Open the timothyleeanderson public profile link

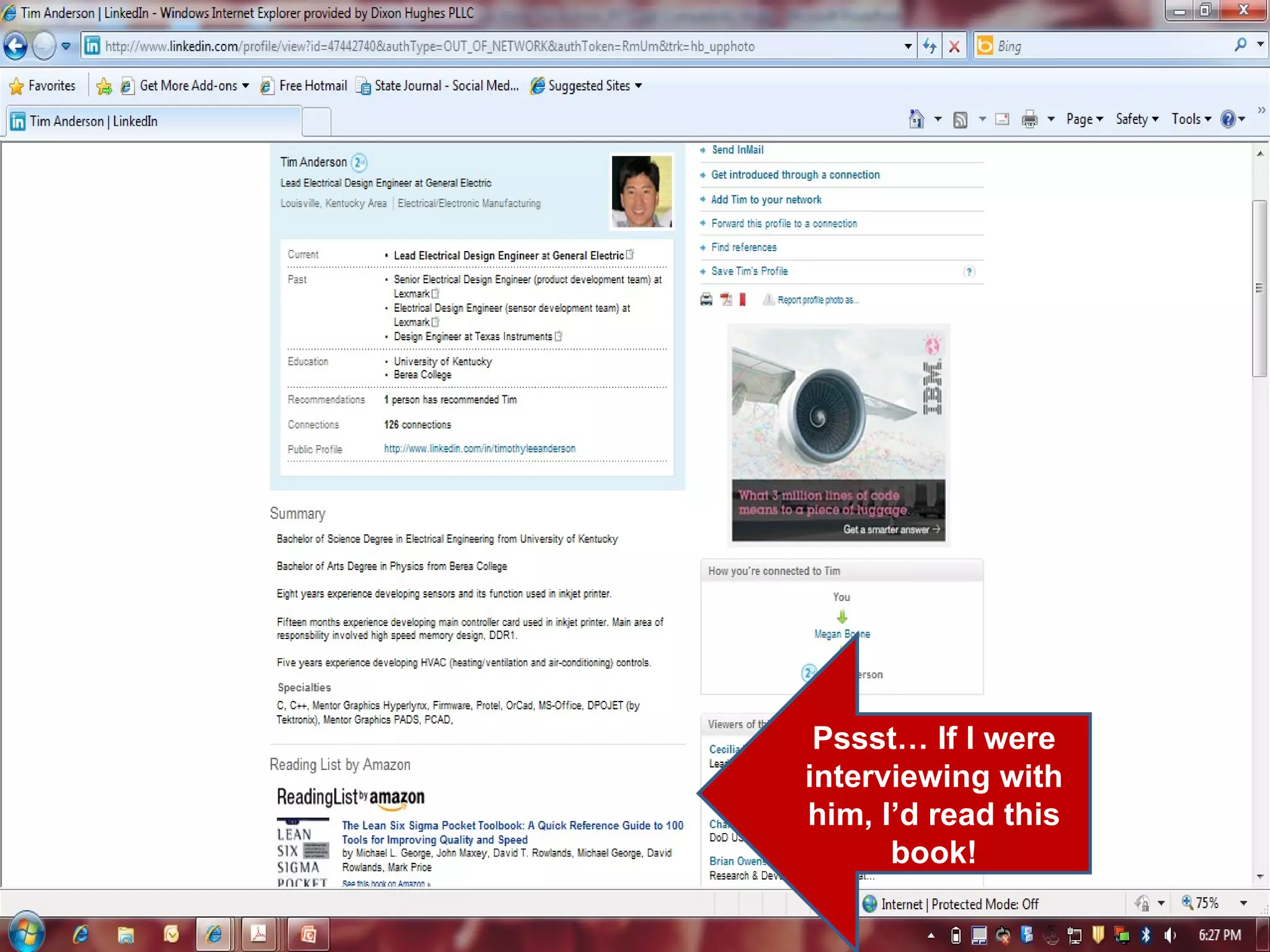[x=479, y=448]
